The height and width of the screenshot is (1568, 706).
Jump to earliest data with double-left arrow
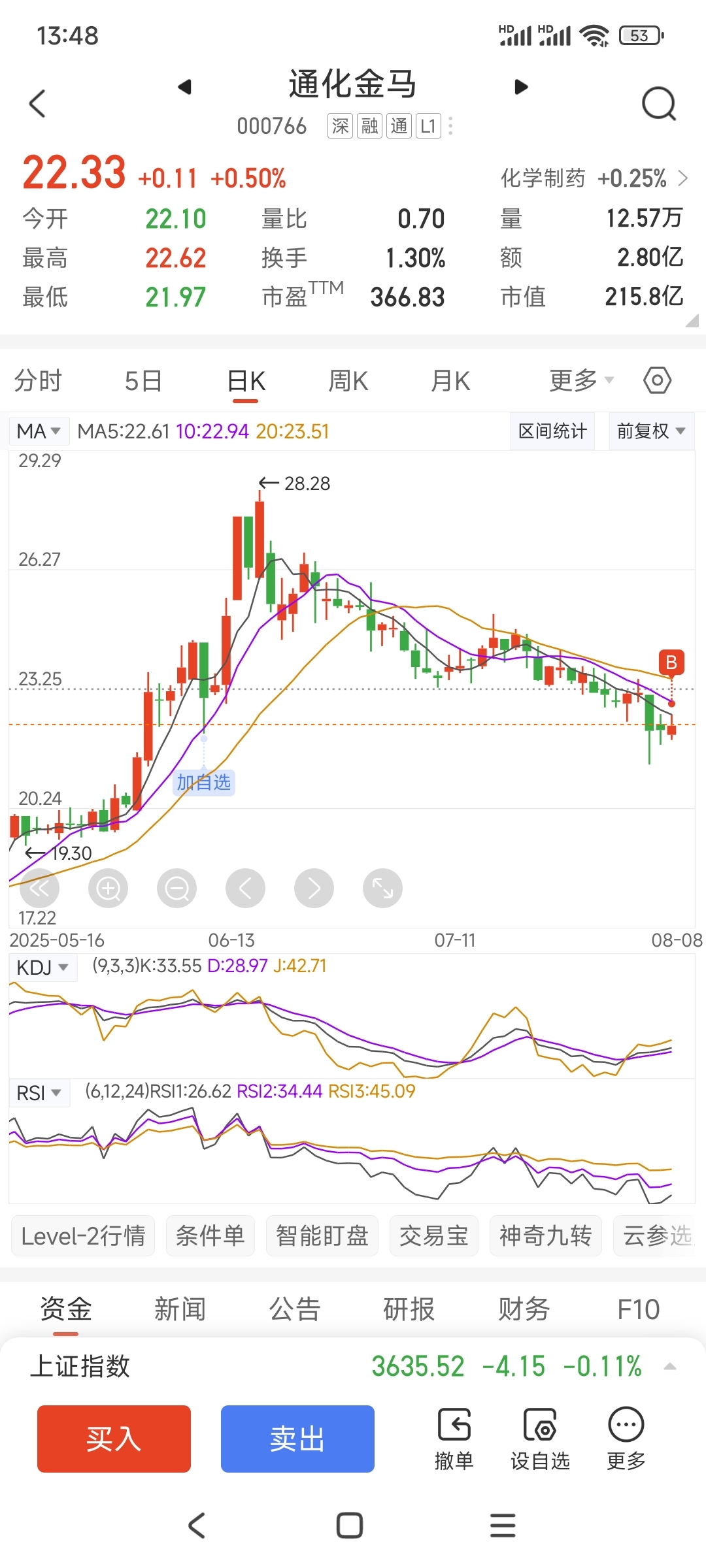pos(39,889)
